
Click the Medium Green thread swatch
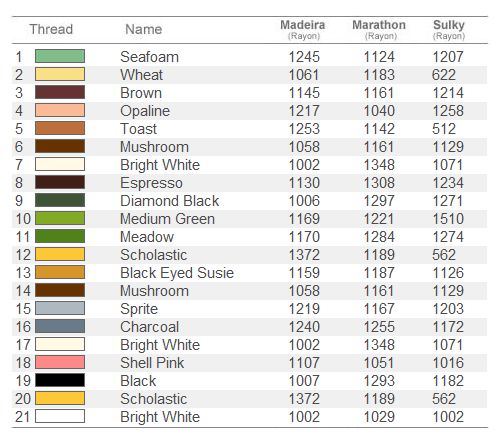(60, 218)
